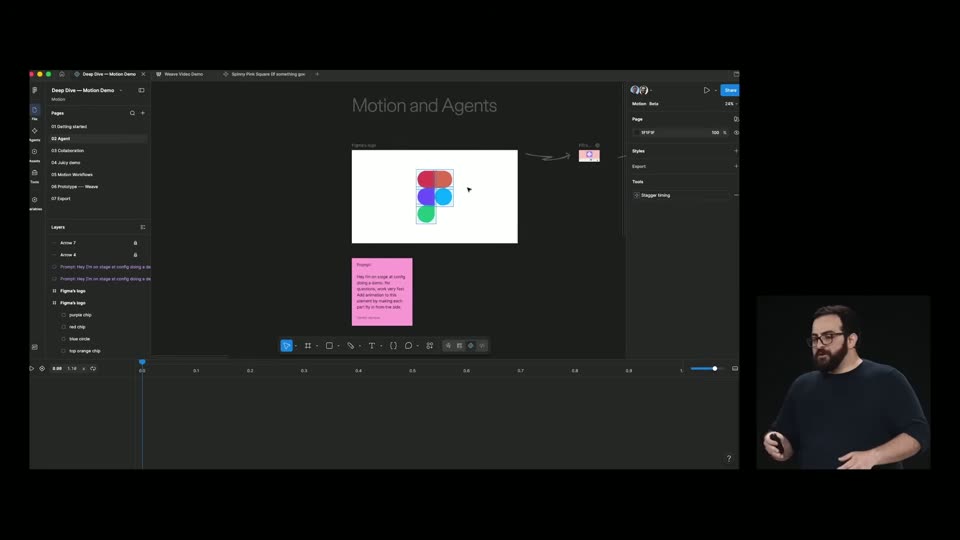Switch to Dev mode in toolbar toggle
Viewport: 960px width, 540px height.
[x=482, y=346]
